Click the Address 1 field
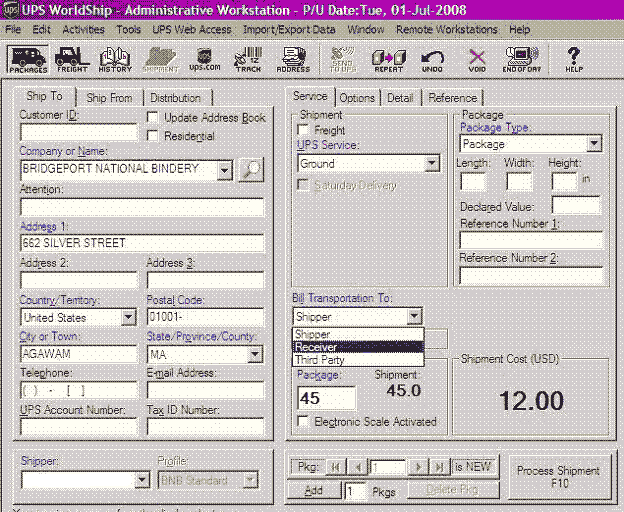This screenshot has width=624, height=512. click(x=142, y=243)
